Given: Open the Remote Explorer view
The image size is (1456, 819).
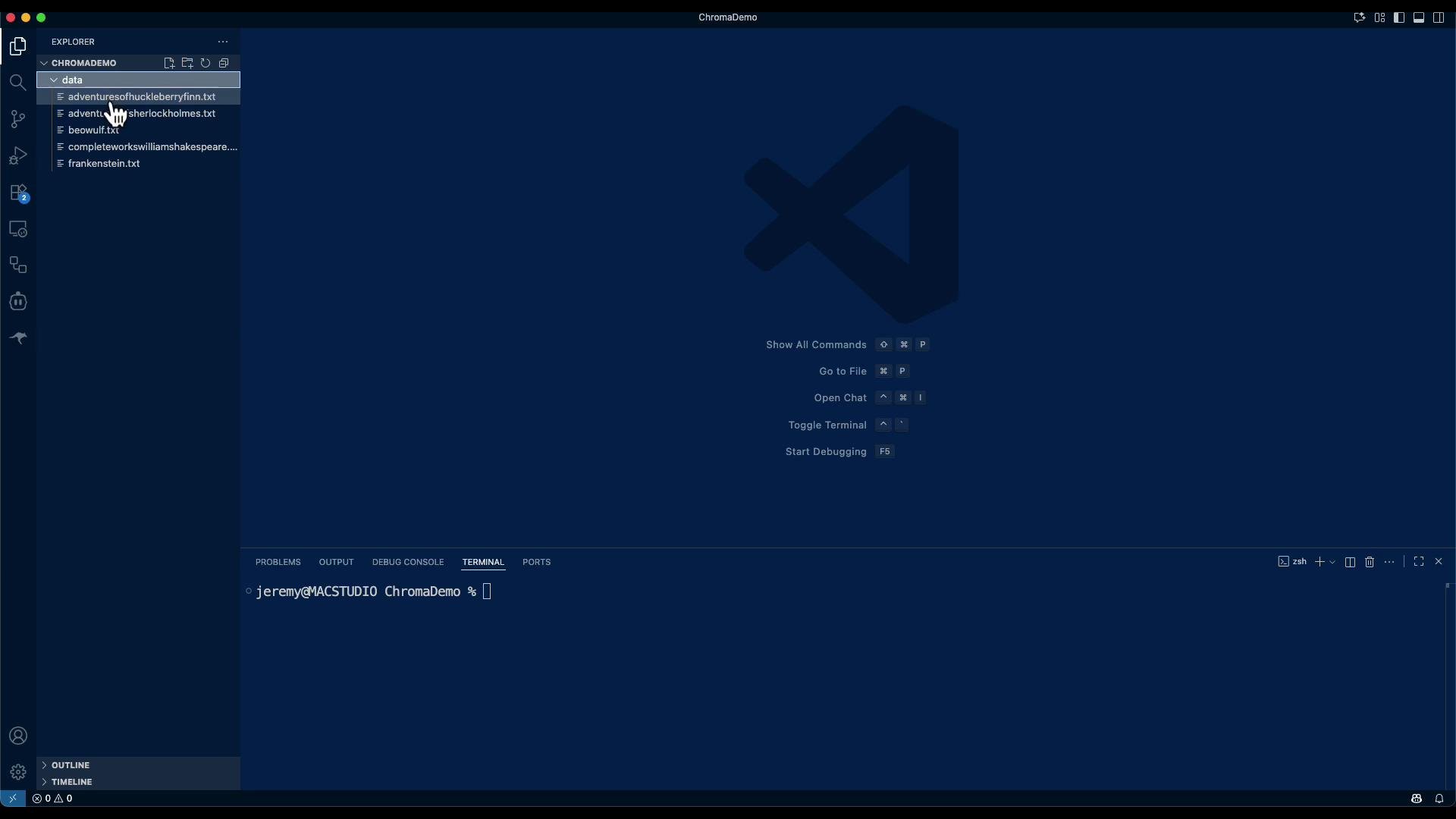Looking at the screenshot, I should [x=18, y=229].
